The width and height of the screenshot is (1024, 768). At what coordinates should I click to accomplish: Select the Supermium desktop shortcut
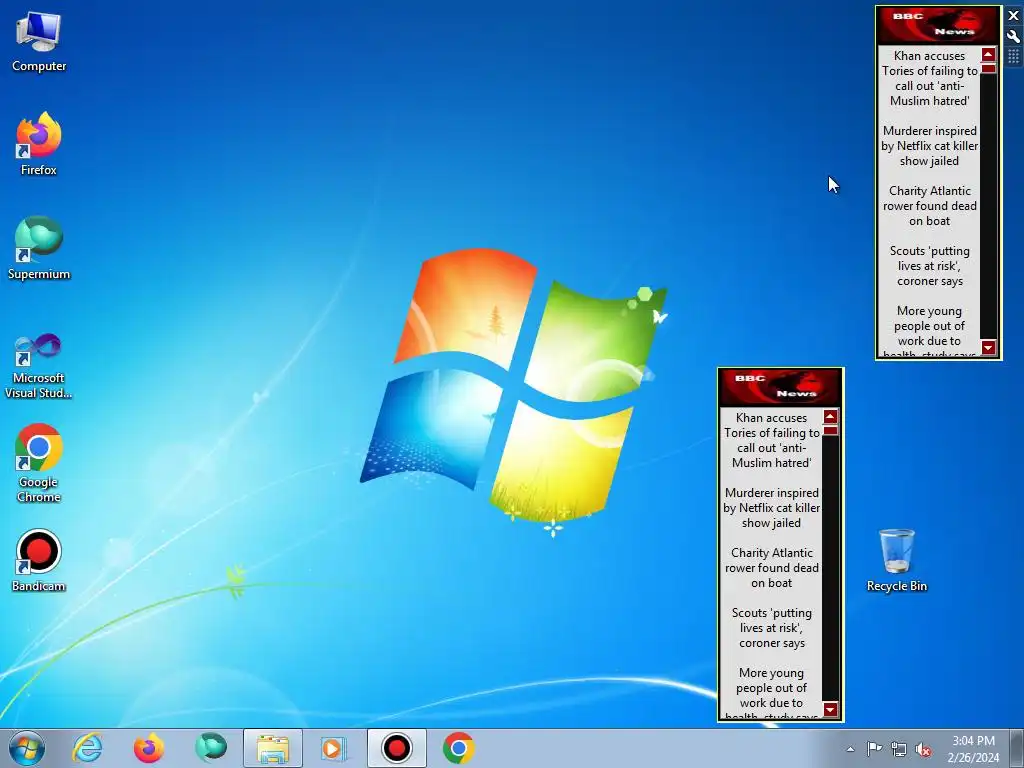click(x=39, y=248)
